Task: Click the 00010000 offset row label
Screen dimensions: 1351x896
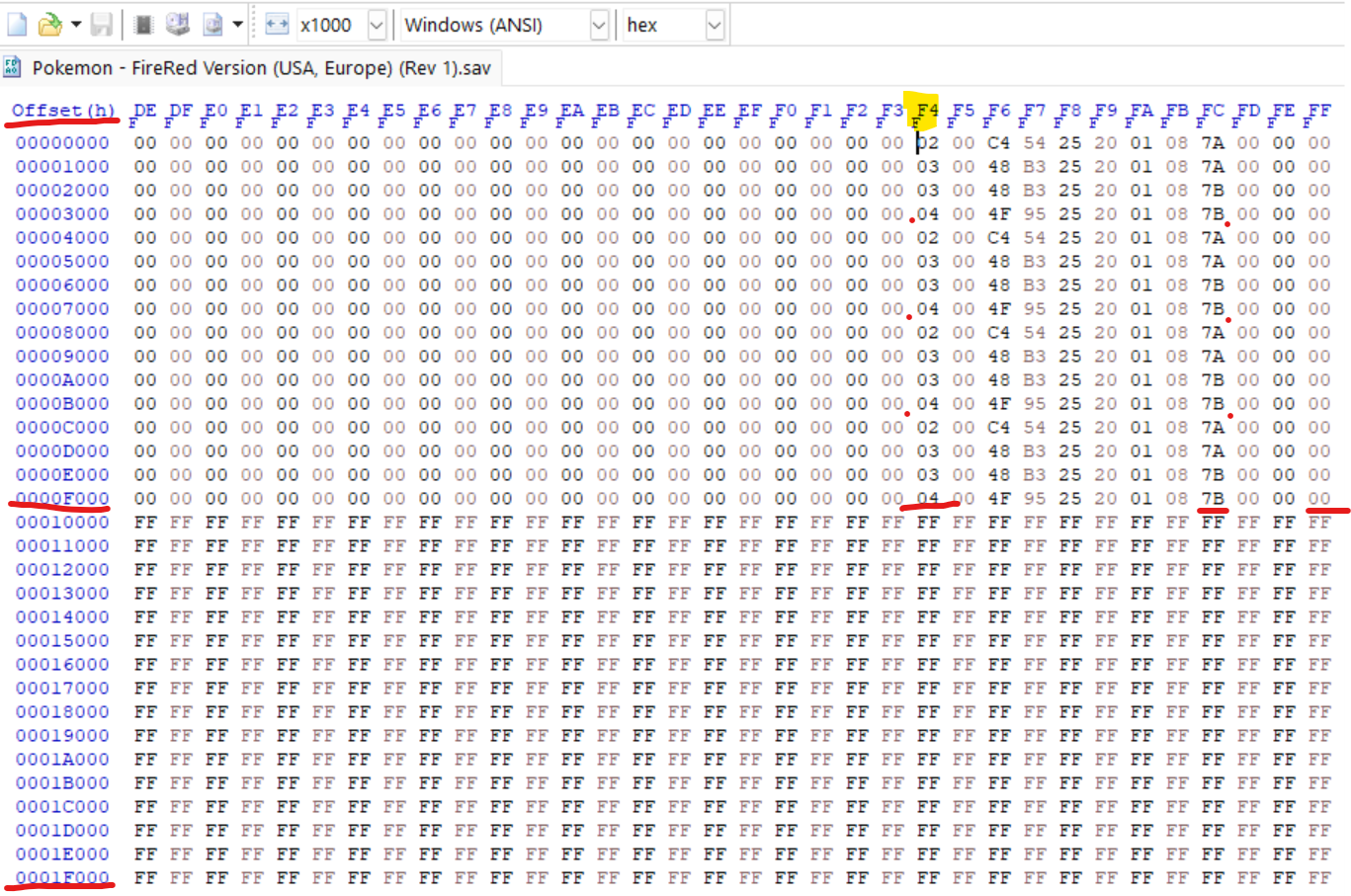Action: pos(62,523)
